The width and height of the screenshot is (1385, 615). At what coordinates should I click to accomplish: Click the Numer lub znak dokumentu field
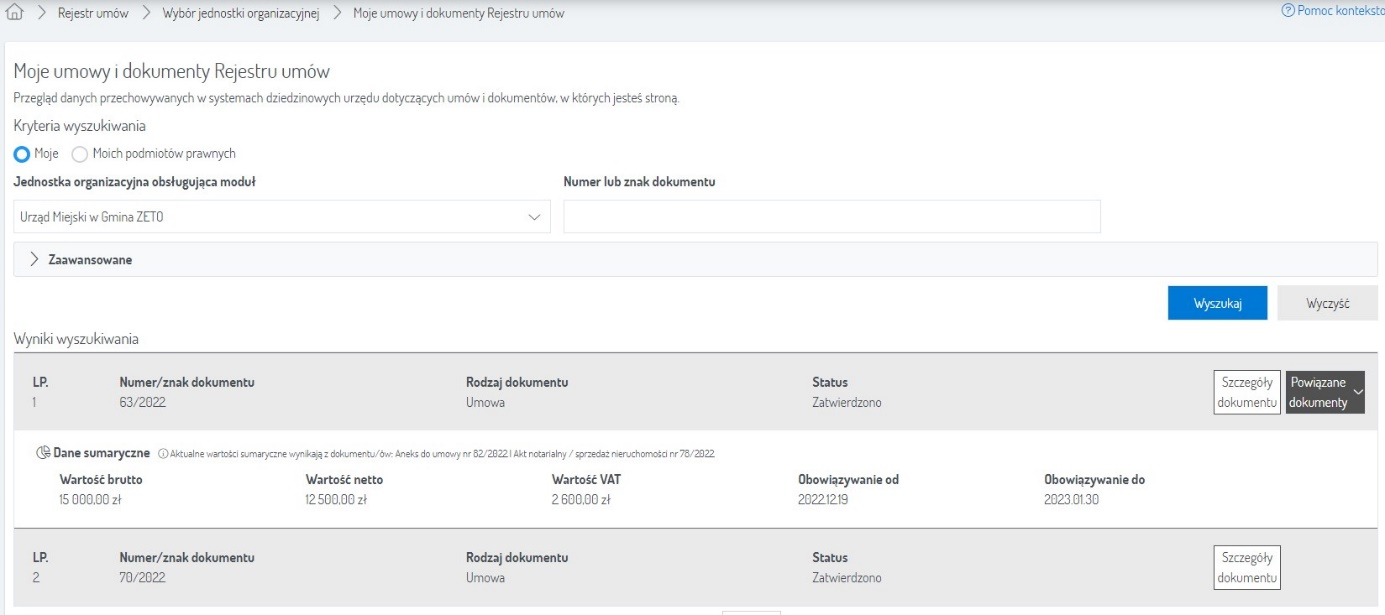(x=831, y=216)
